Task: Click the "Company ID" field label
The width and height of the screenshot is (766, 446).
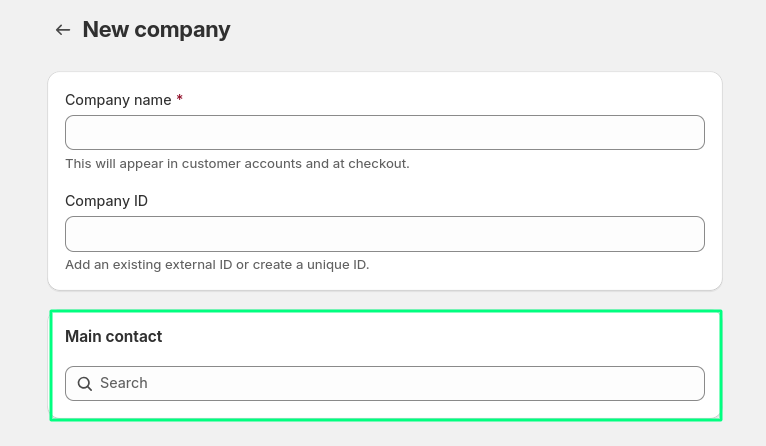Action: [x=106, y=201]
